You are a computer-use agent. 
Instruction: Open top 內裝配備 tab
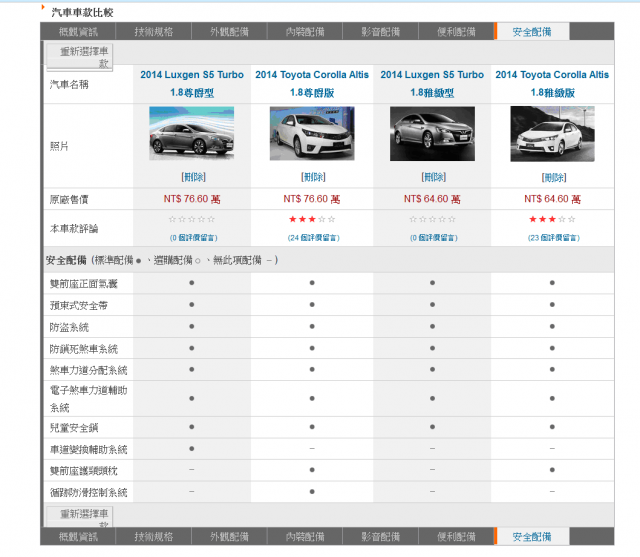[x=305, y=32]
